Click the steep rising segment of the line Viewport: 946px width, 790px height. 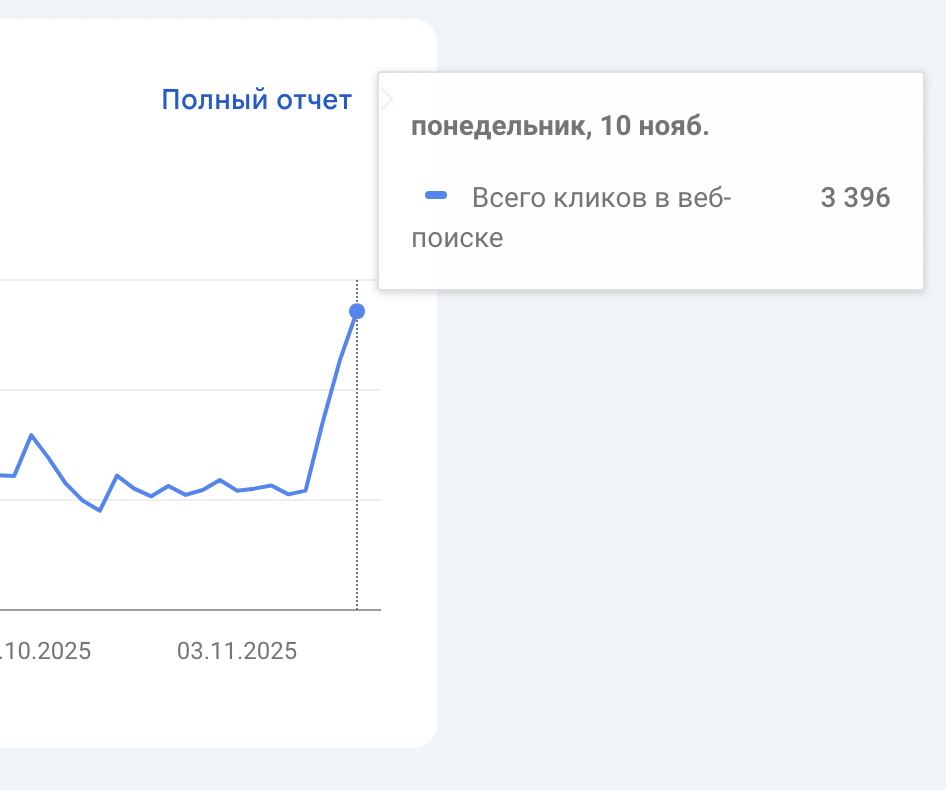click(323, 422)
